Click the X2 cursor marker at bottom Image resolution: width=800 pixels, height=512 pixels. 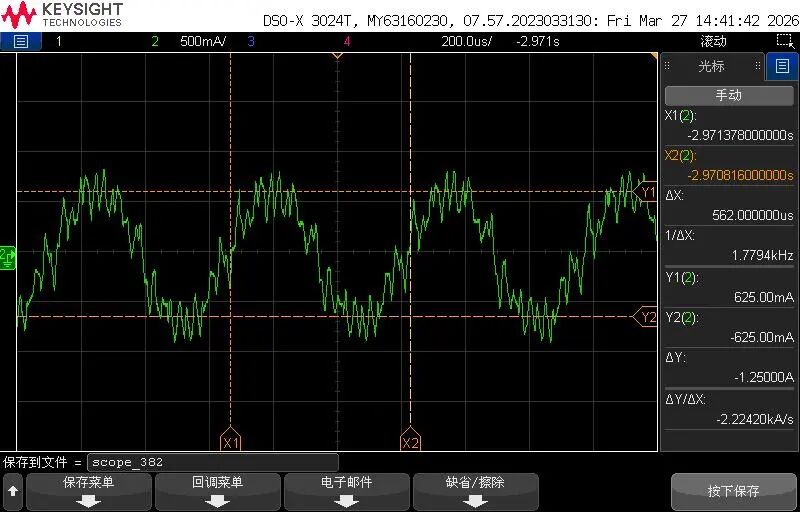pos(410,439)
